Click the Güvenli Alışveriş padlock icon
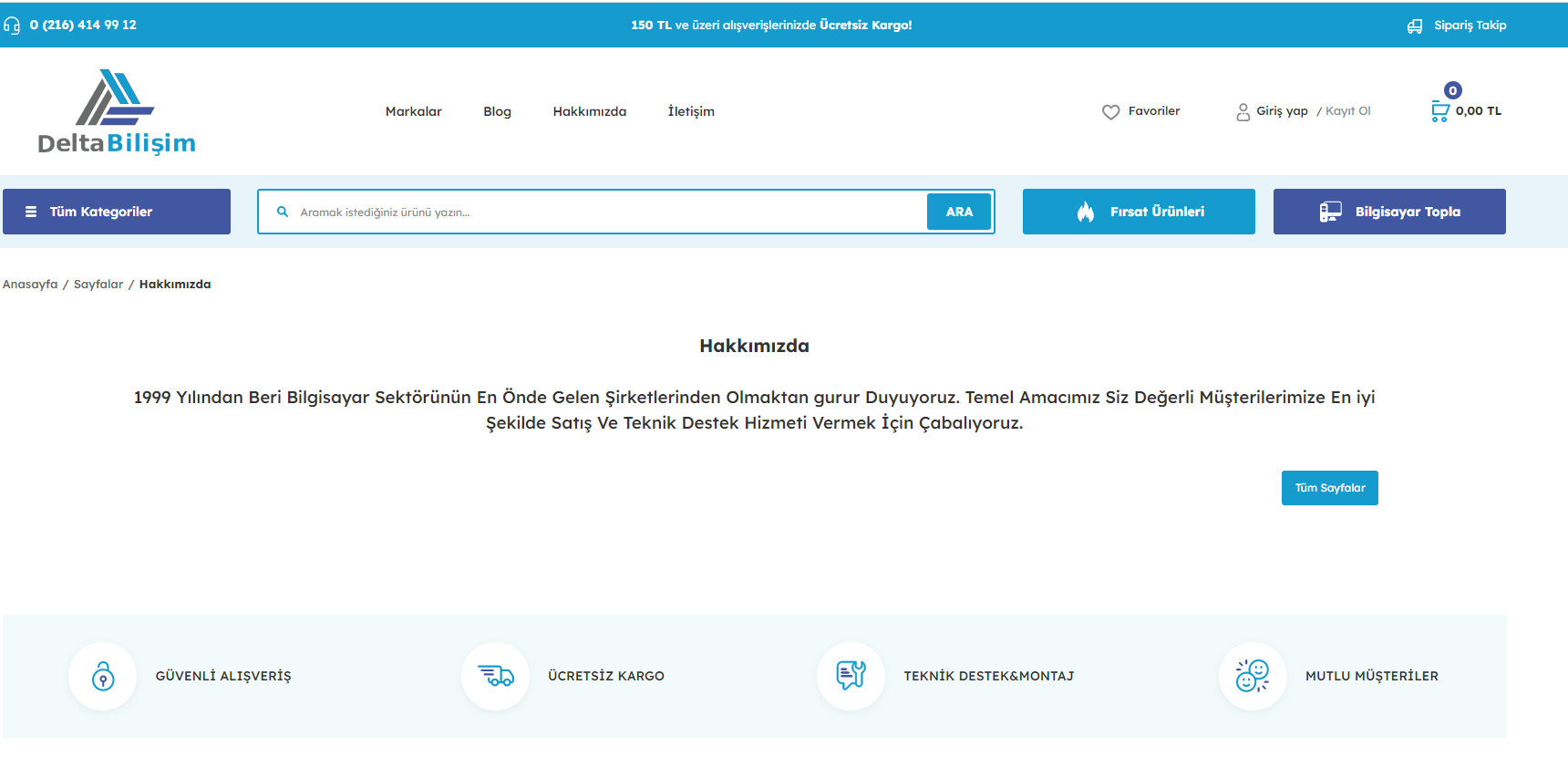The height and width of the screenshot is (778, 1568). [x=103, y=676]
